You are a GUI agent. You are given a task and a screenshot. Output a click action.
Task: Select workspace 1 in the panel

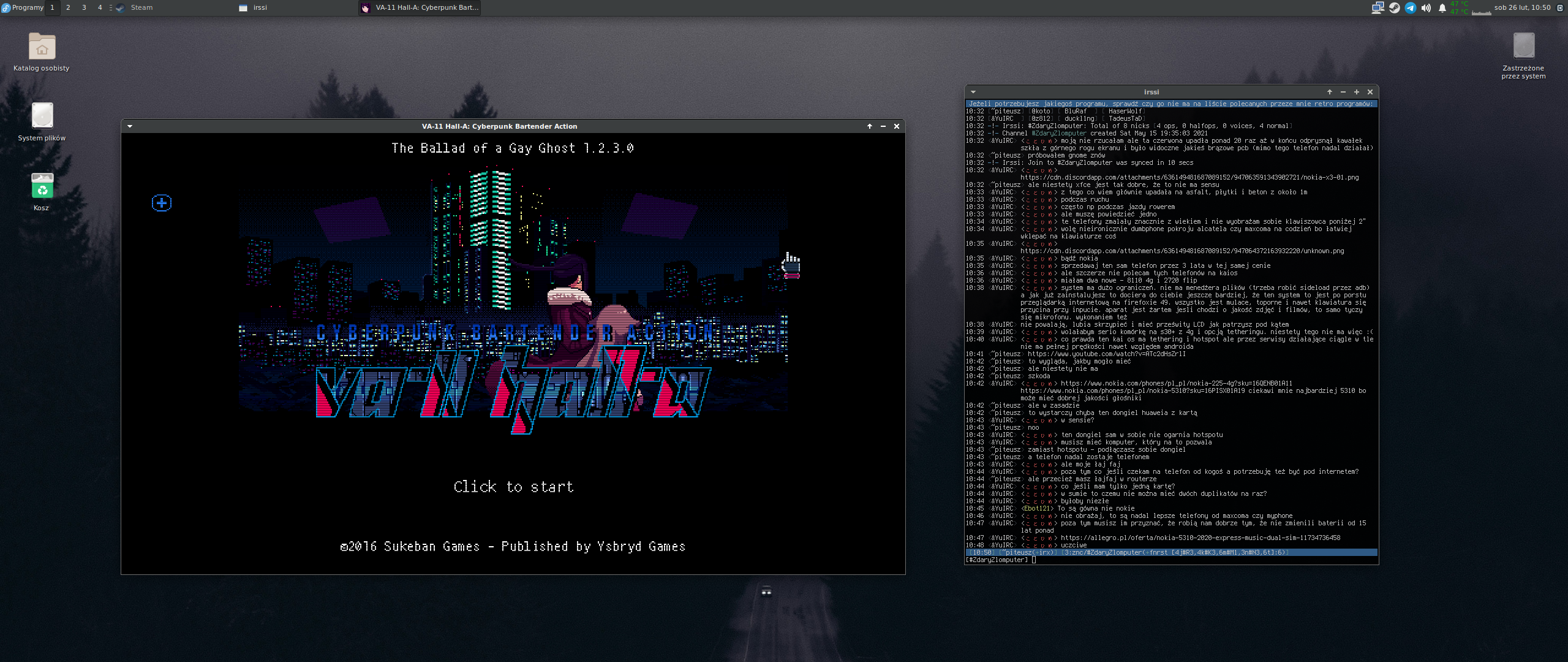point(52,7)
